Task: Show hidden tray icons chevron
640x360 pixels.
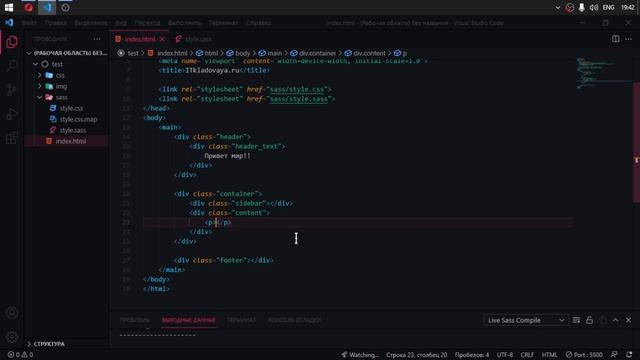Action: pos(558,7)
